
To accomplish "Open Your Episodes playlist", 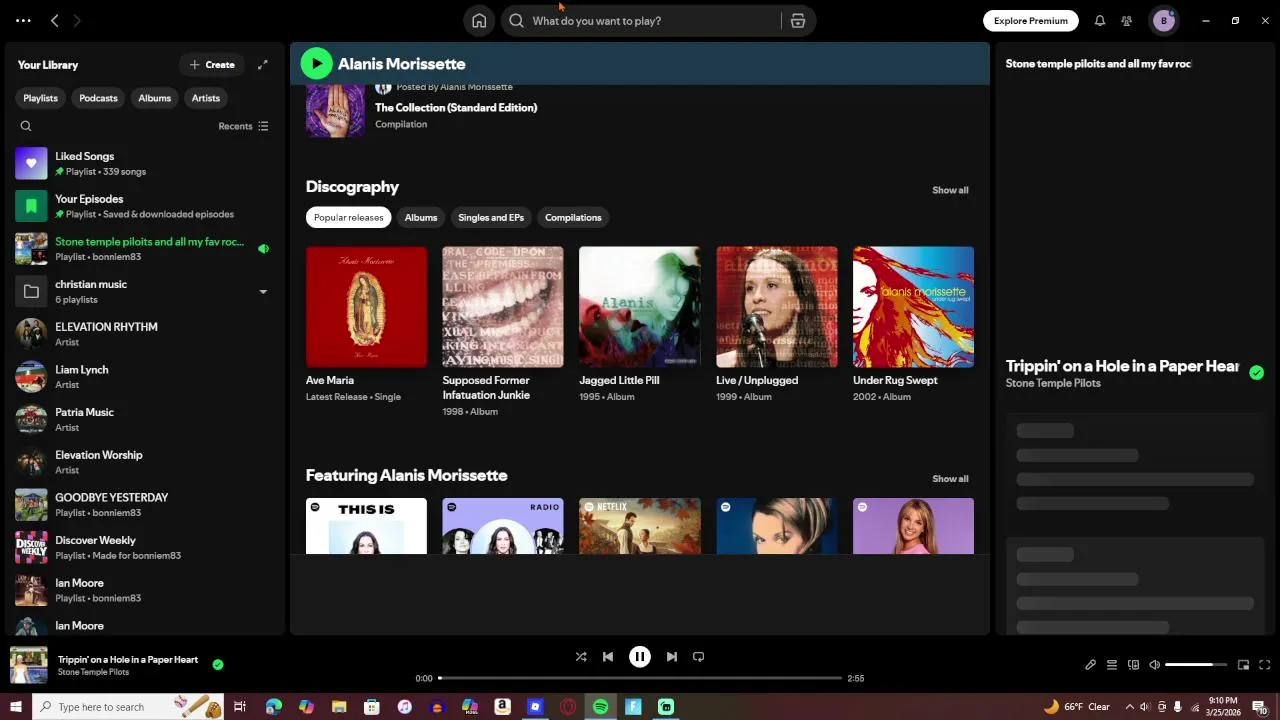I will click(x=143, y=206).
